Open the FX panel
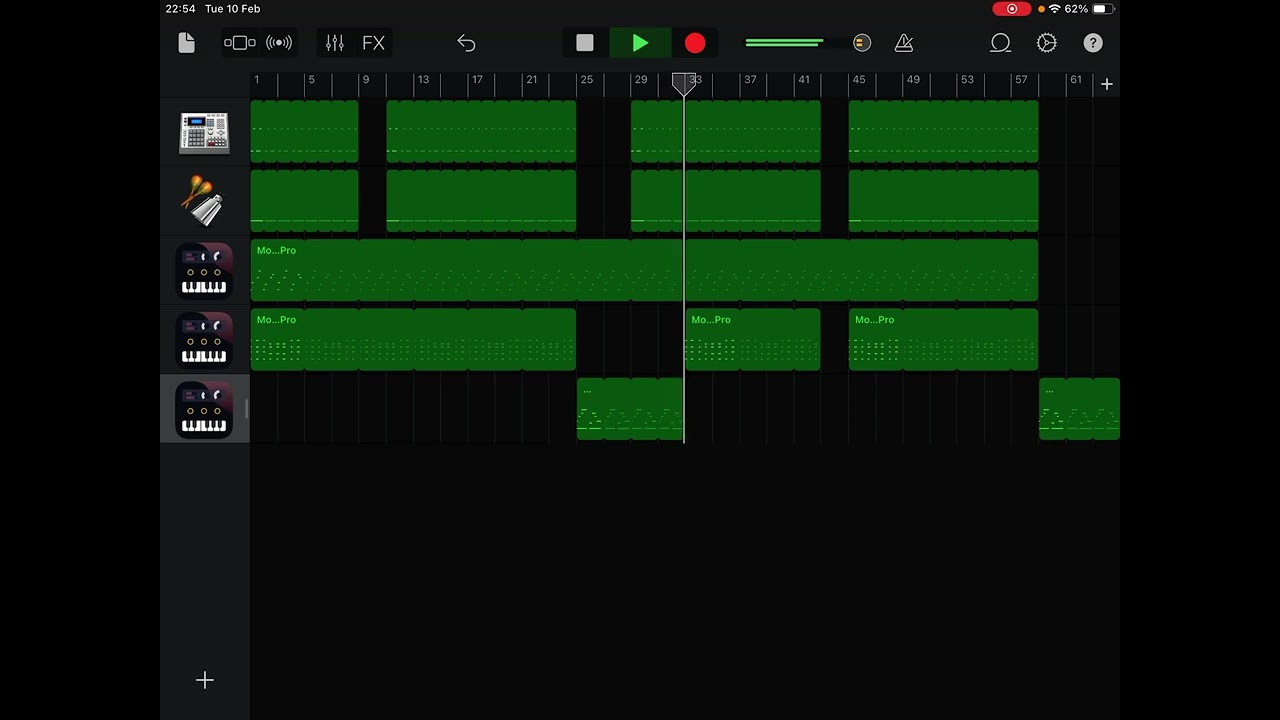 pyautogui.click(x=373, y=43)
